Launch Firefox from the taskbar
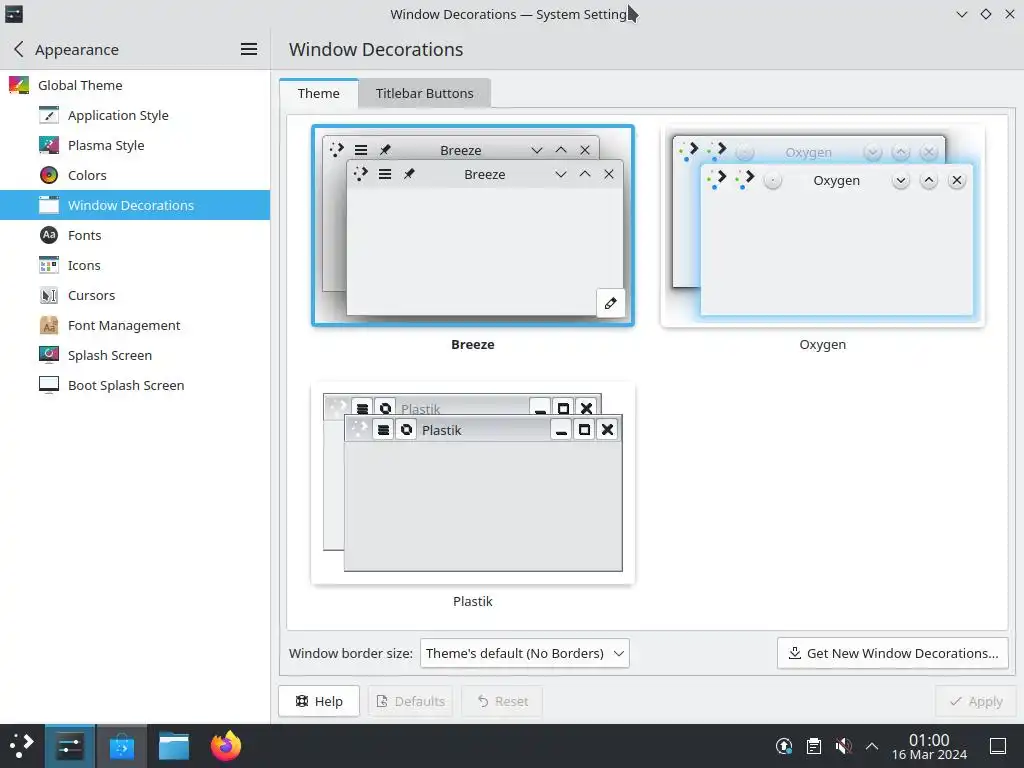Image resolution: width=1024 pixels, height=768 pixels. pos(226,746)
